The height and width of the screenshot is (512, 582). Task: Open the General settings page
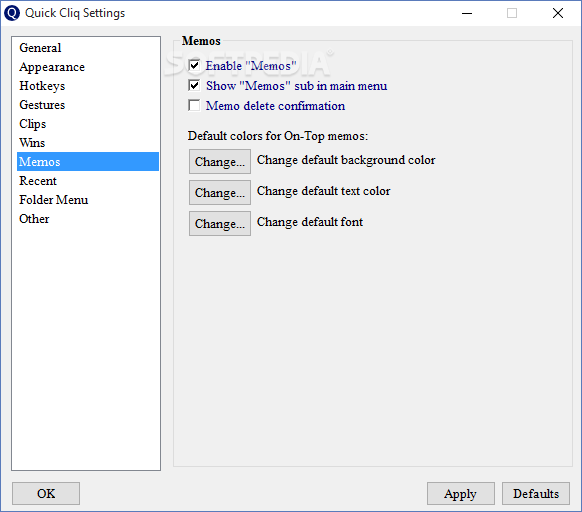[x=88, y=48]
